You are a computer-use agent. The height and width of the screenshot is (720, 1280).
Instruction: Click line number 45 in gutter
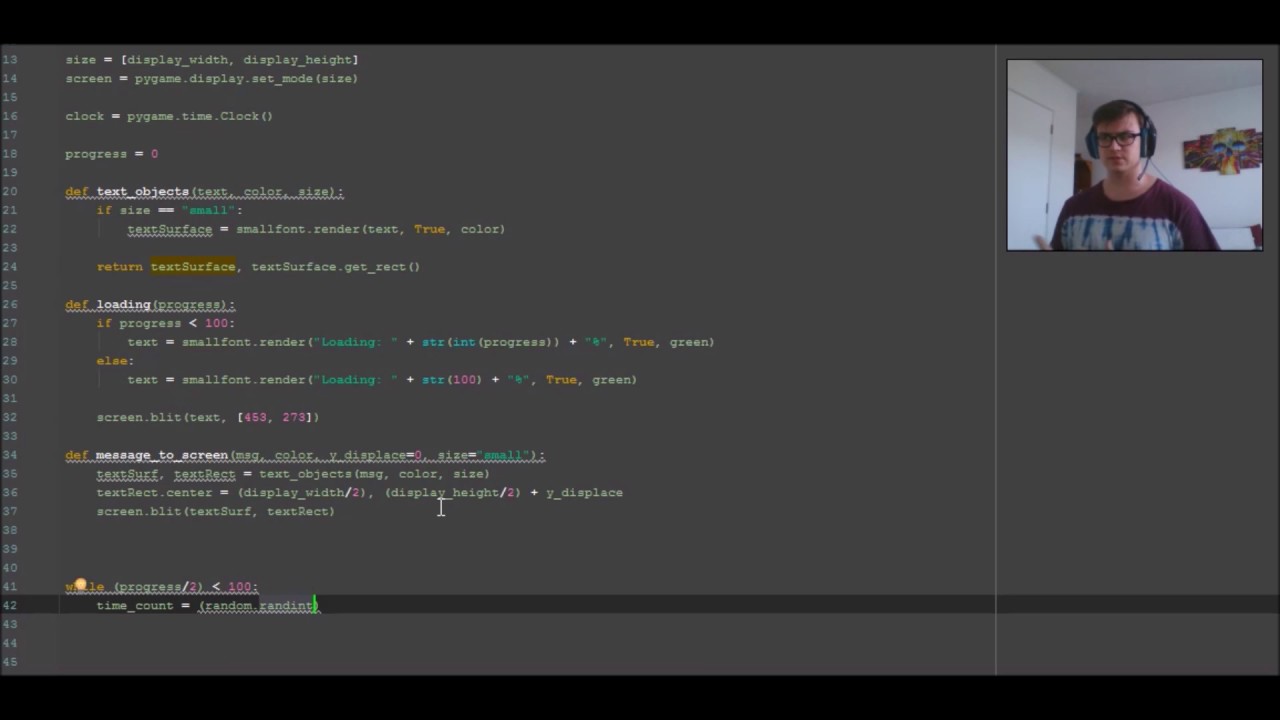10,662
